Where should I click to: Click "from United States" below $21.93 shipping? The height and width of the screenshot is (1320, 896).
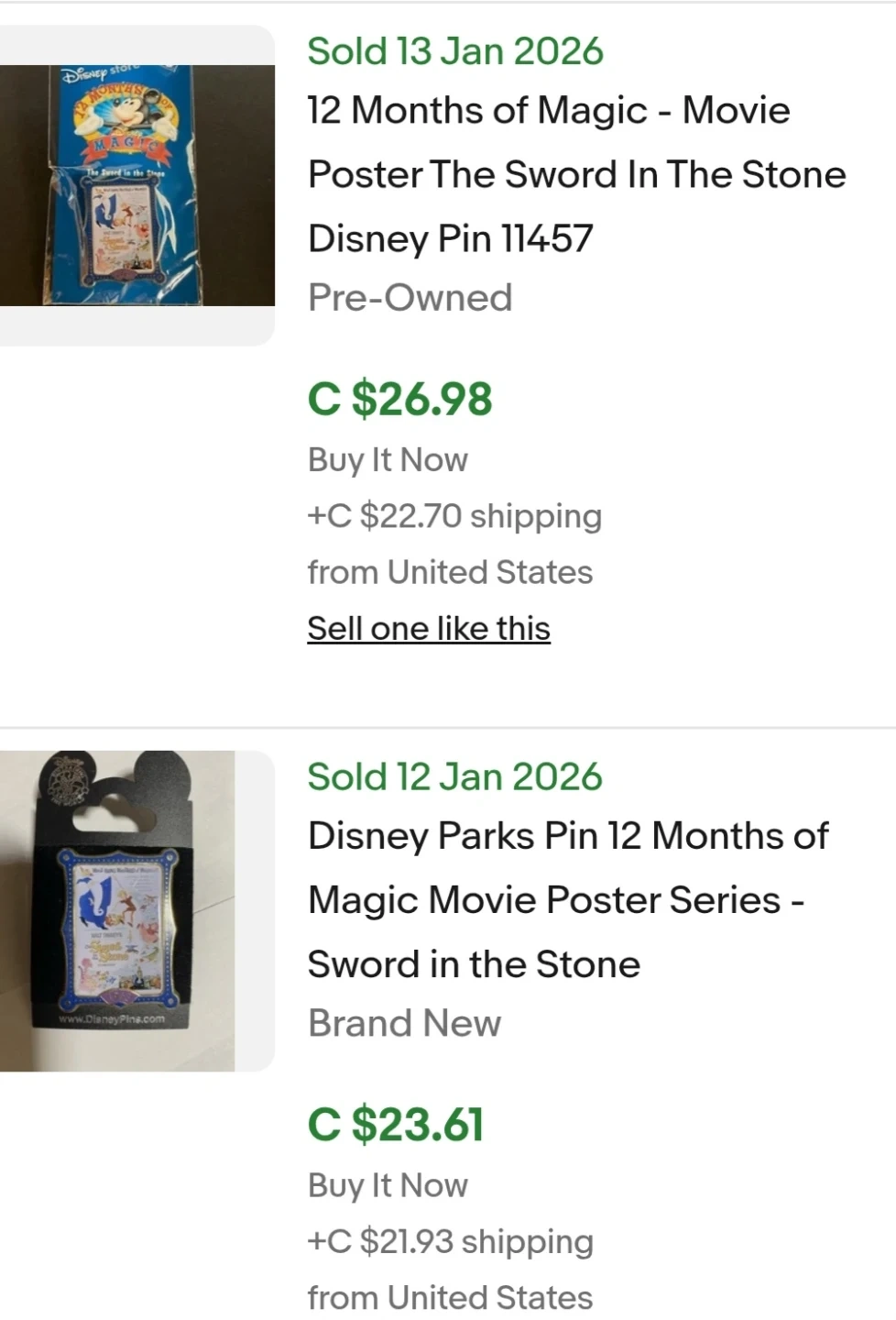coord(450,1298)
